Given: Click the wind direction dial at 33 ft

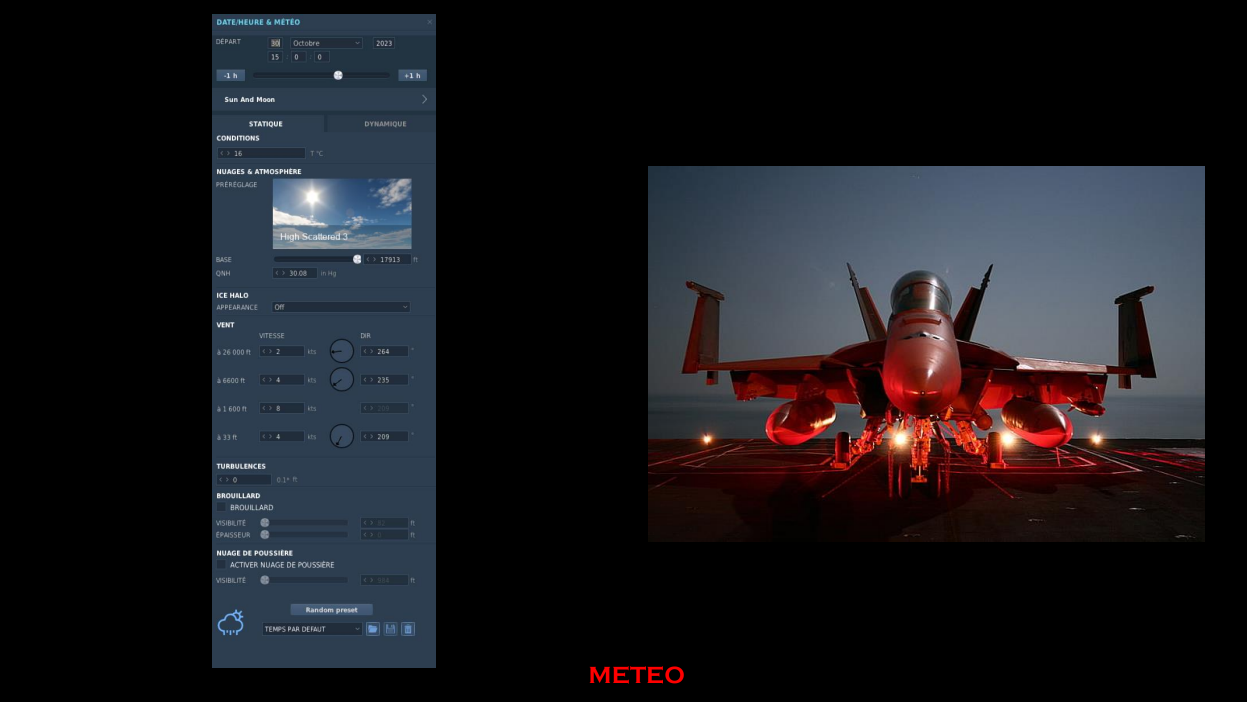Looking at the screenshot, I should [342, 436].
